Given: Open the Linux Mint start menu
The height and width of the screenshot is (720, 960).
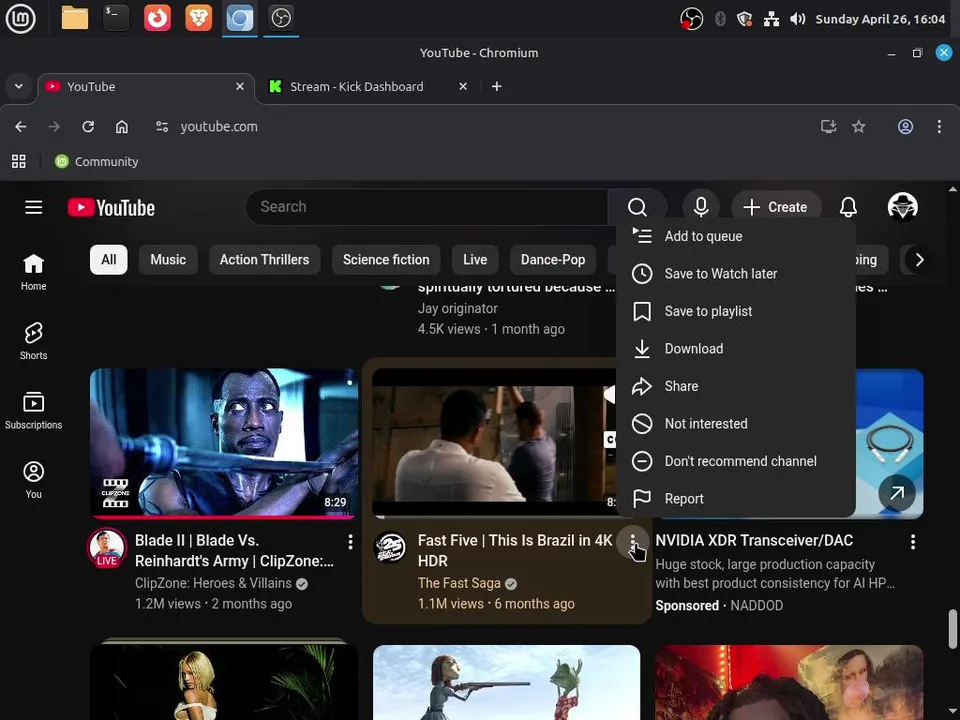Looking at the screenshot, I should click(x=21, y=18).
